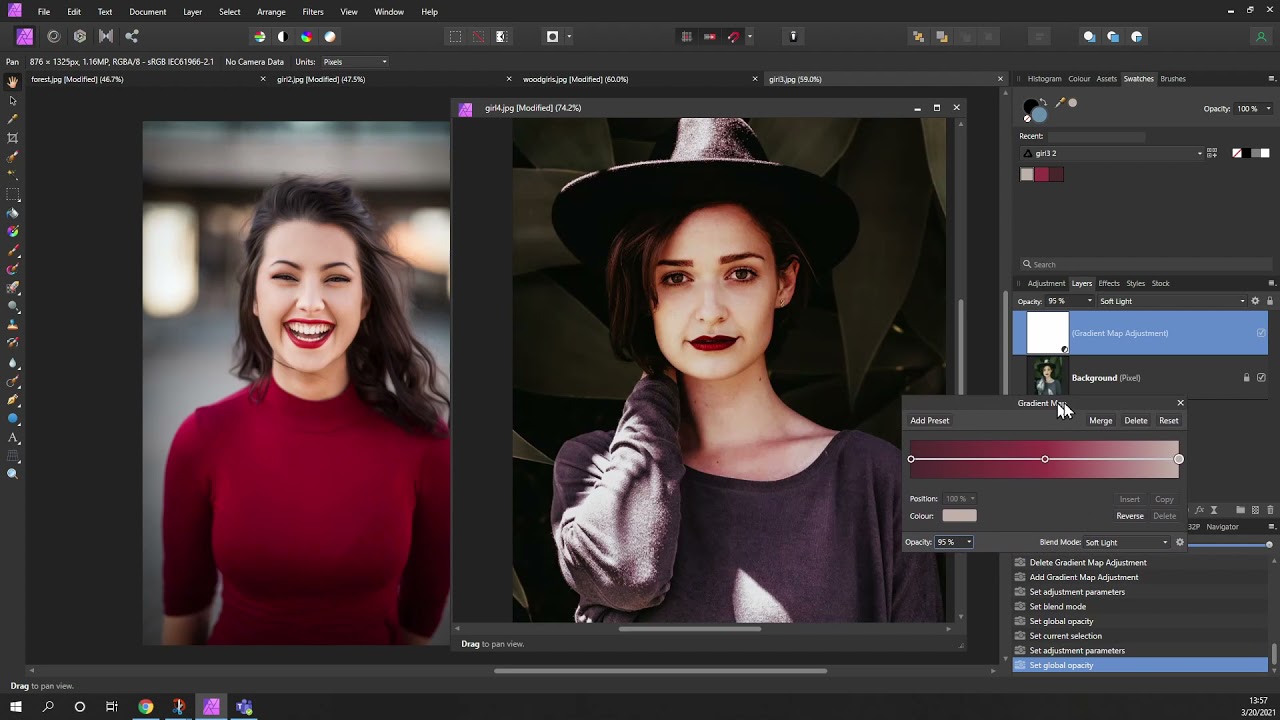Click the Deselect toolbar icon

(x=478, y=37)
